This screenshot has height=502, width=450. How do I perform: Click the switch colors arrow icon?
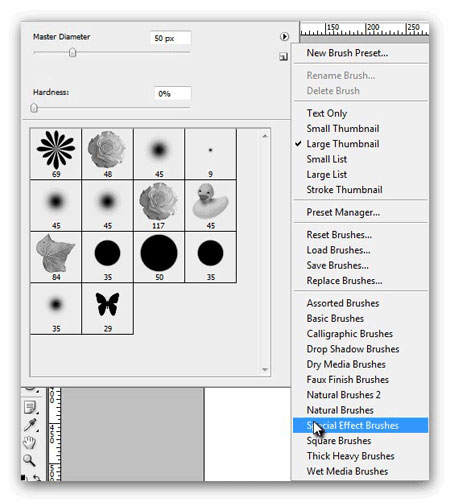tap(37, 478)
